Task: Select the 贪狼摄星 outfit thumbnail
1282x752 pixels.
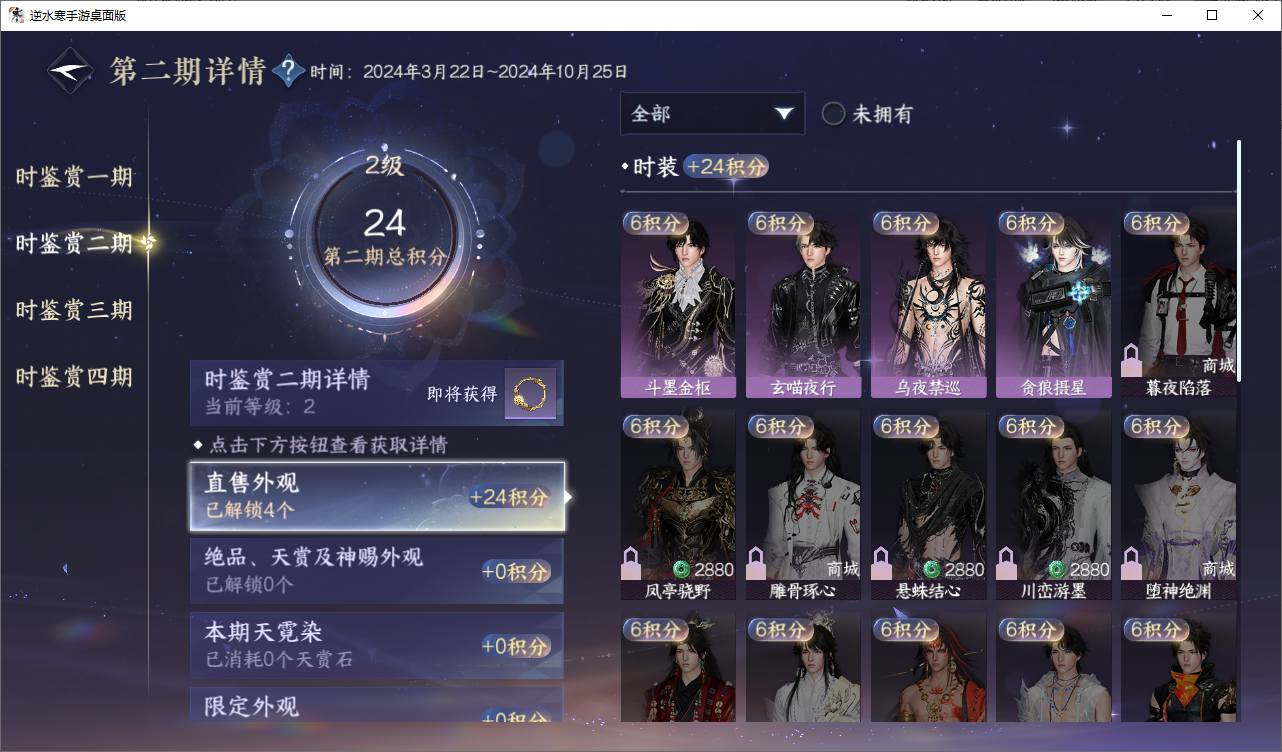Action: point(1053,304)
